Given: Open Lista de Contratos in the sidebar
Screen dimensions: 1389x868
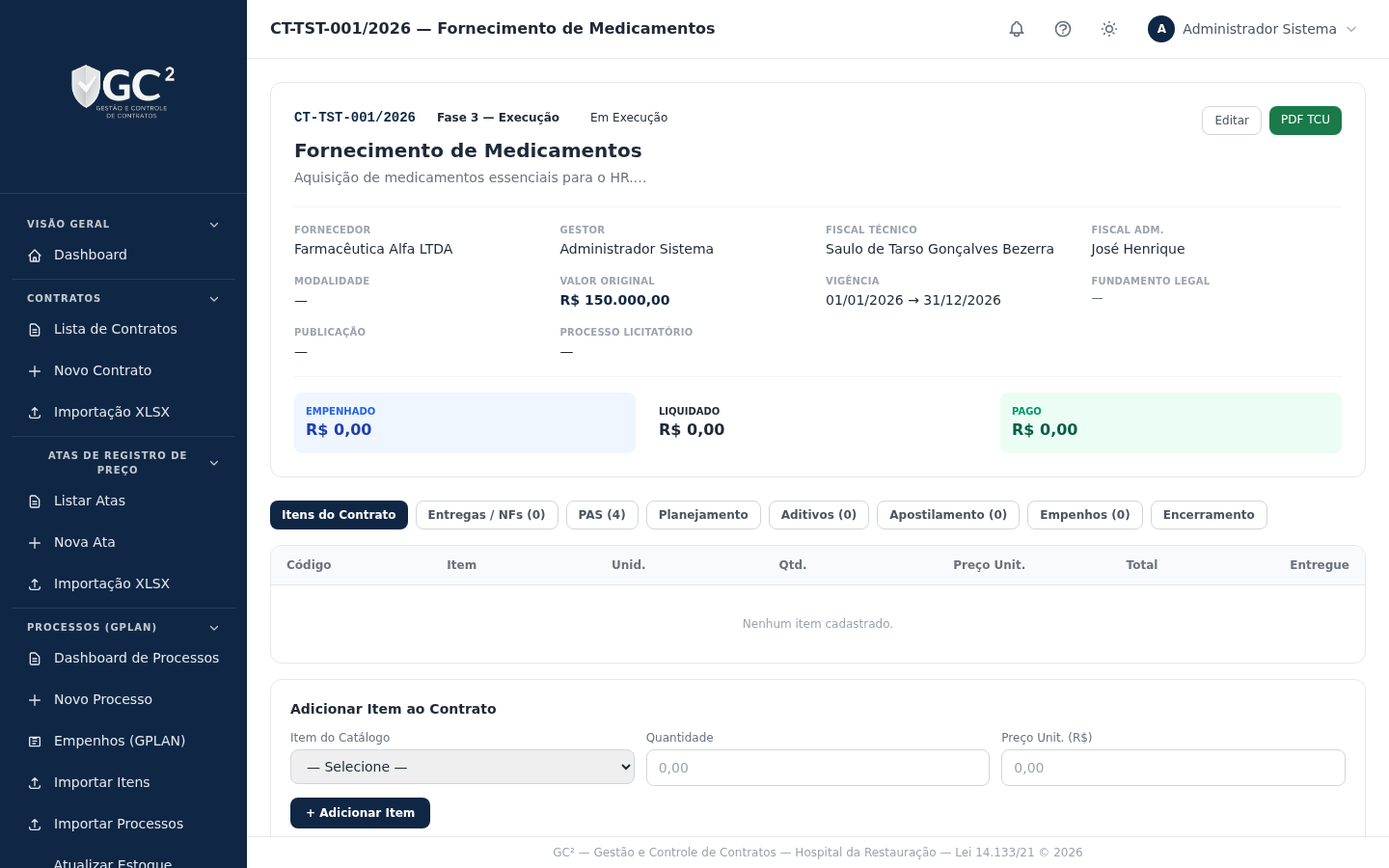Looking at the screenshot, I should tap(123, 330).
